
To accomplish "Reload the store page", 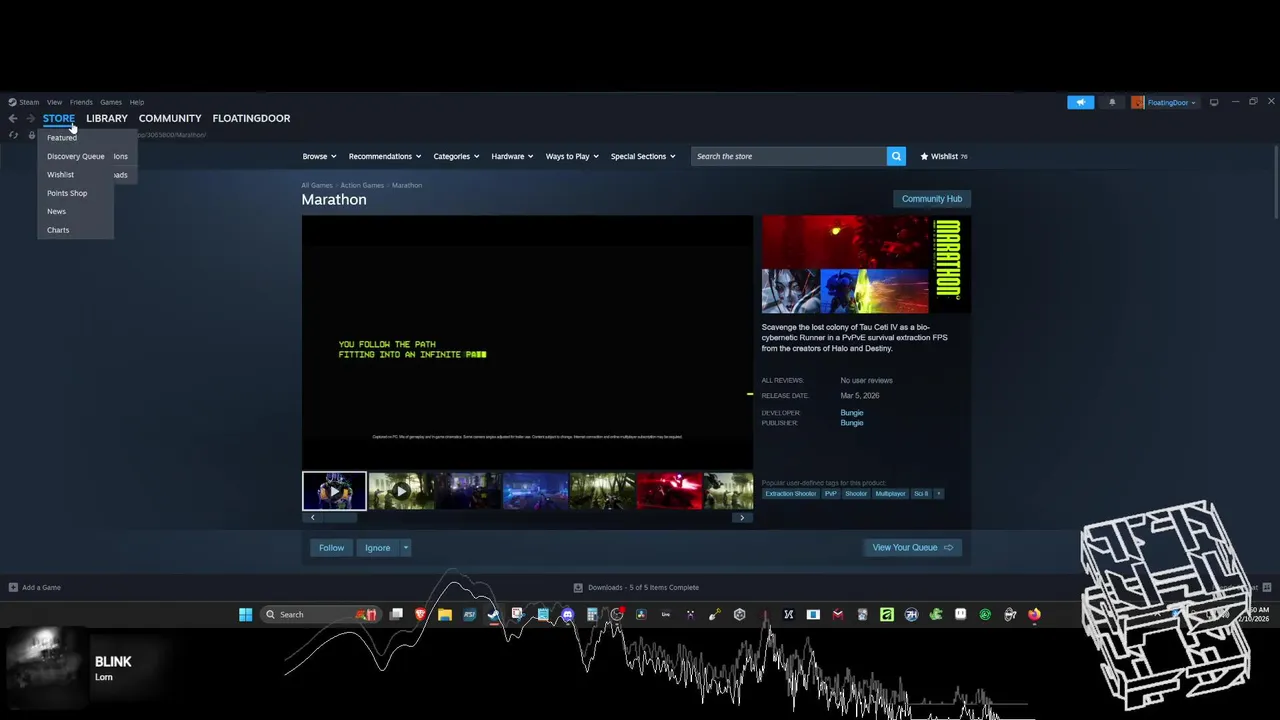I will coord(13,135).
